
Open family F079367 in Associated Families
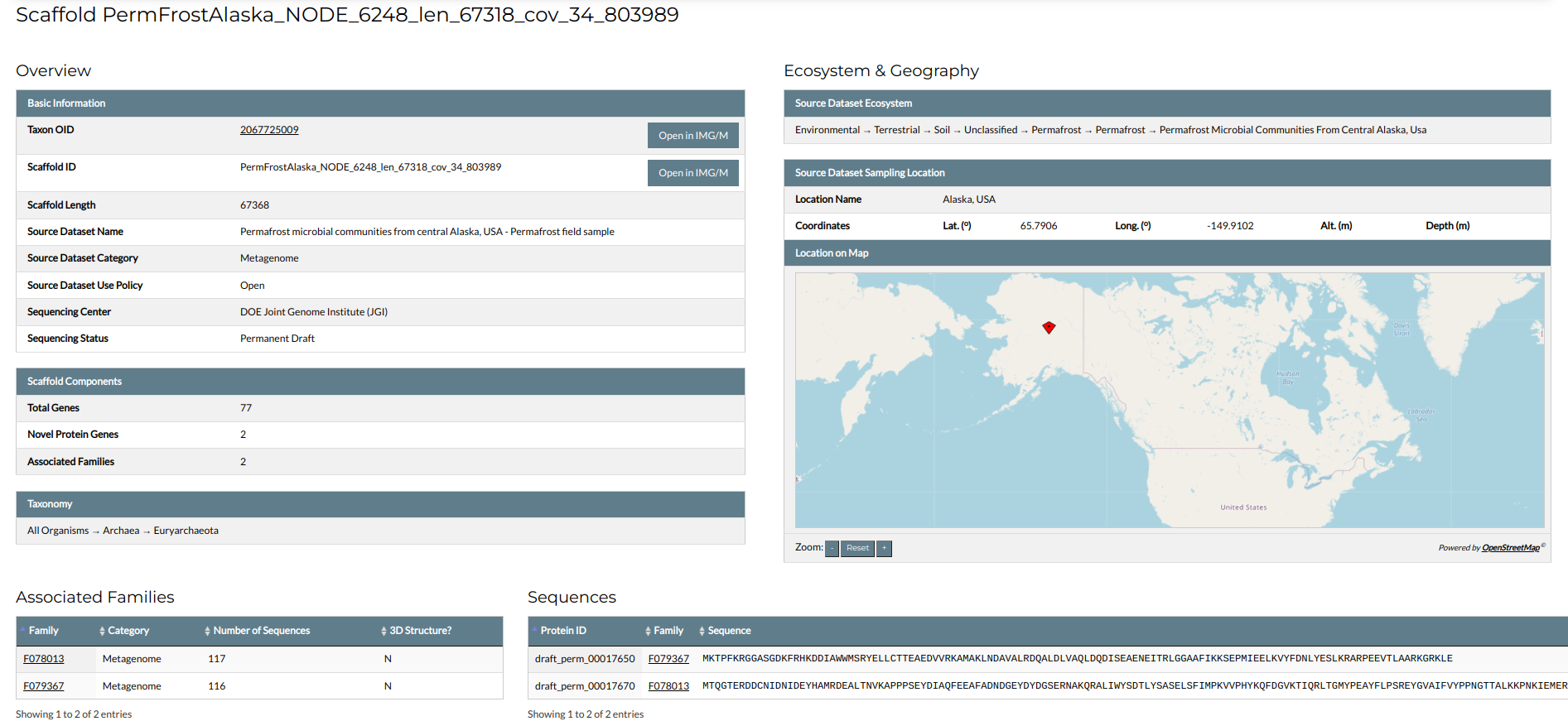coord(44,686)
